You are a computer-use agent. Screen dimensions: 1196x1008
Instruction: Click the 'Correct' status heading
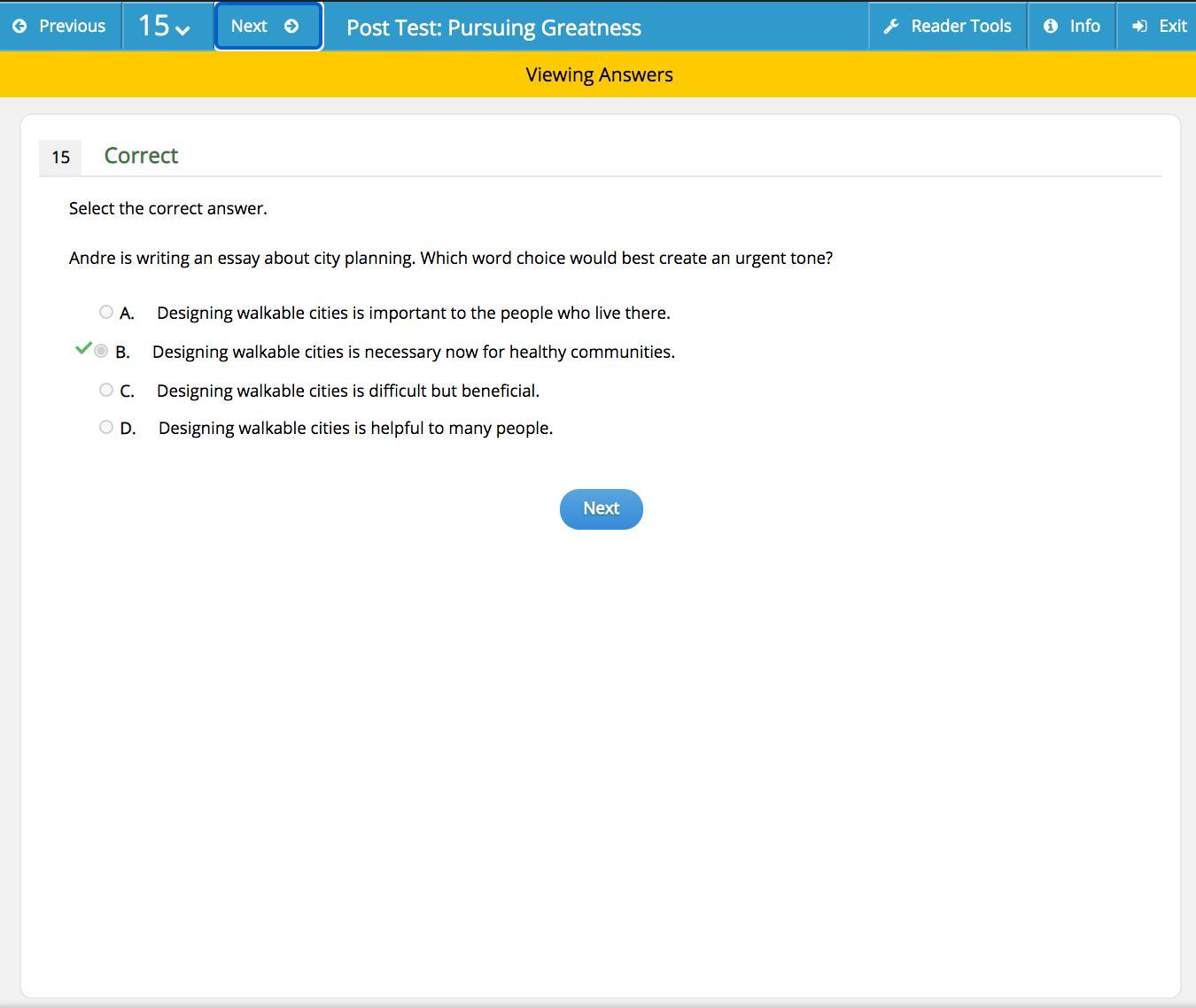pyautogui.click(x=141, y=156)
